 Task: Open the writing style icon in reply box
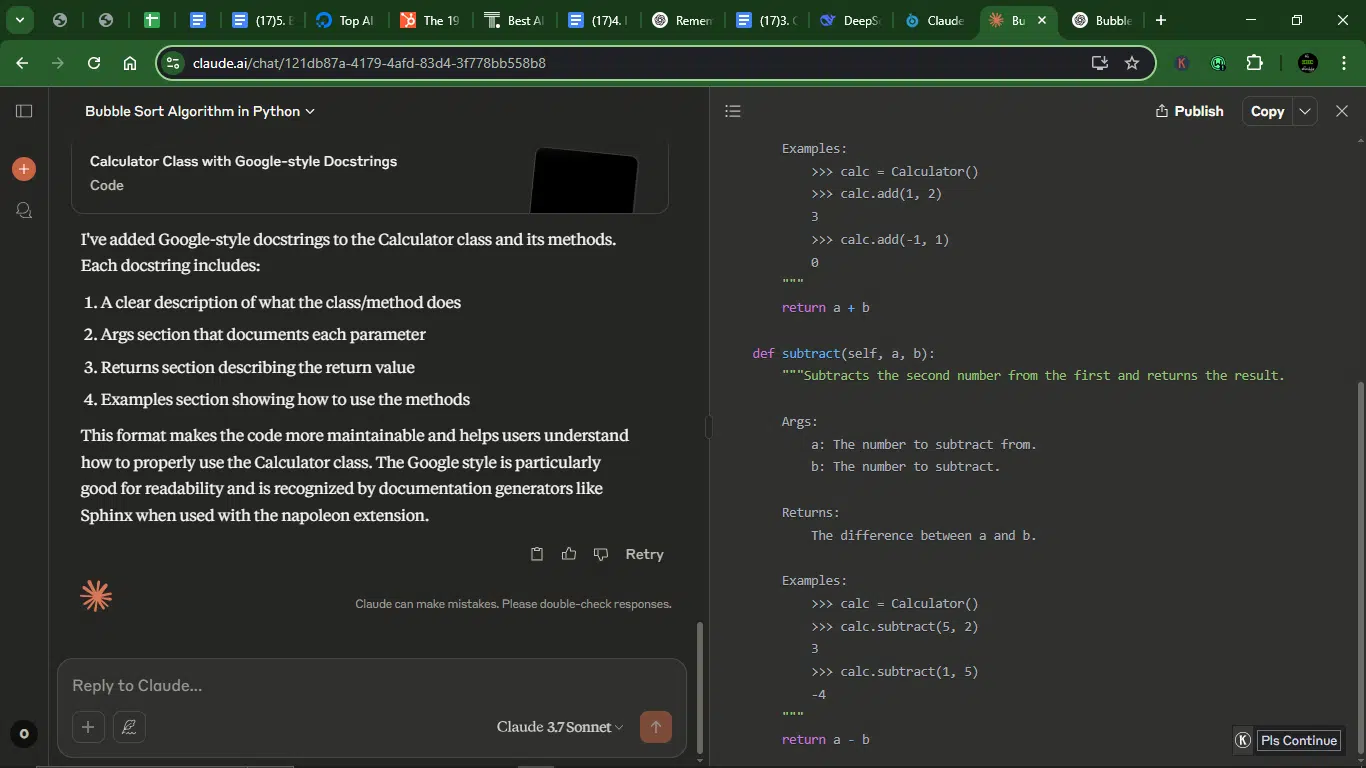coord(129,727)
